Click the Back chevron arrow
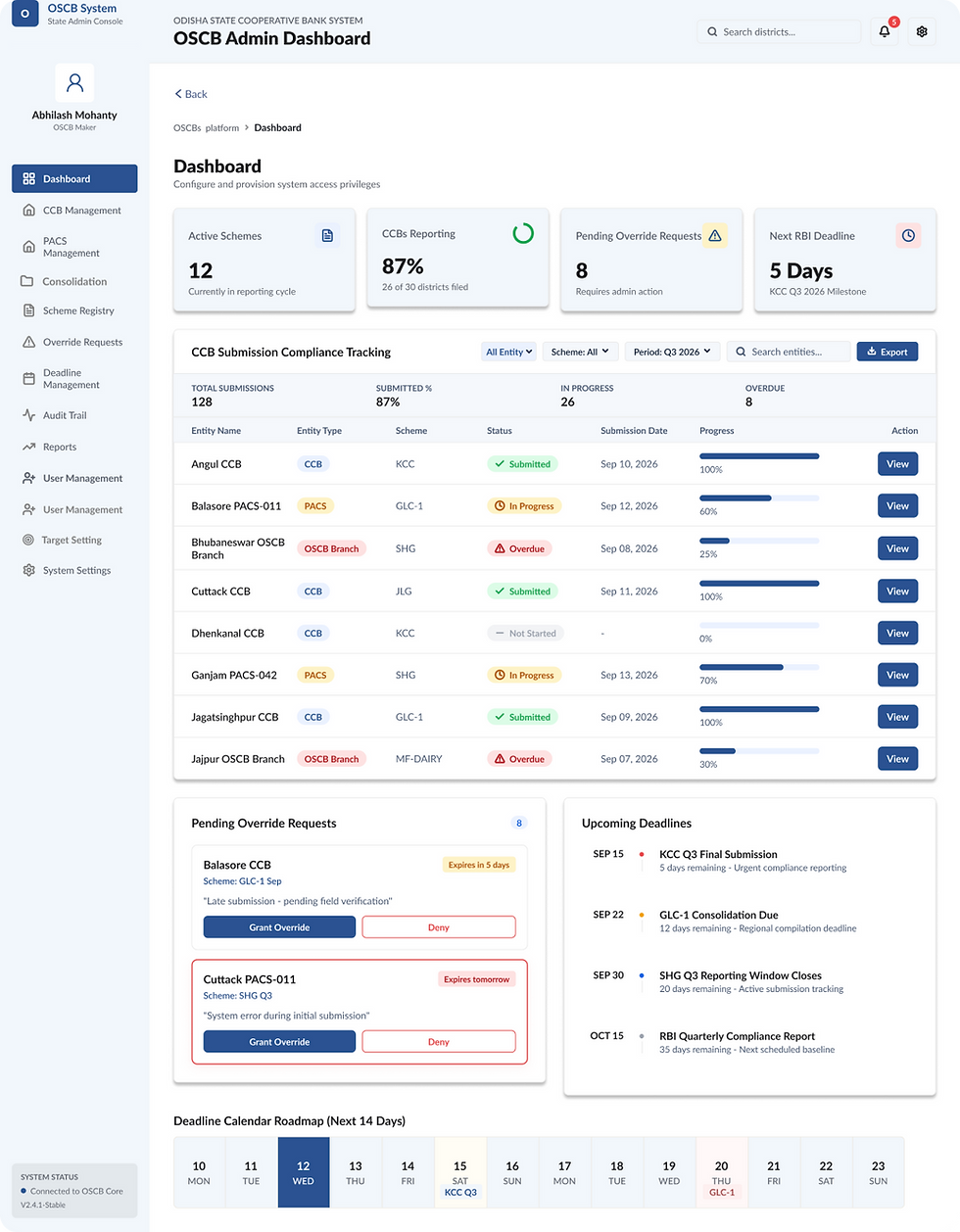 pyautogui.click(x=178, y=94)
